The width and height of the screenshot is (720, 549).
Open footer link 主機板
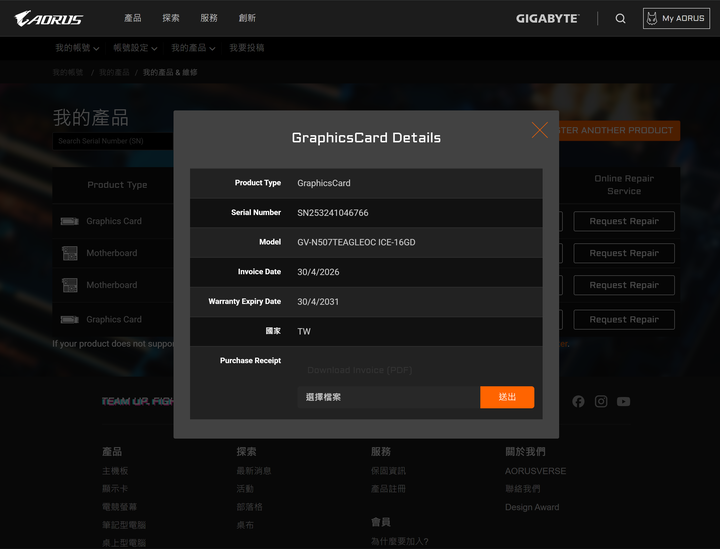[115, 471]
